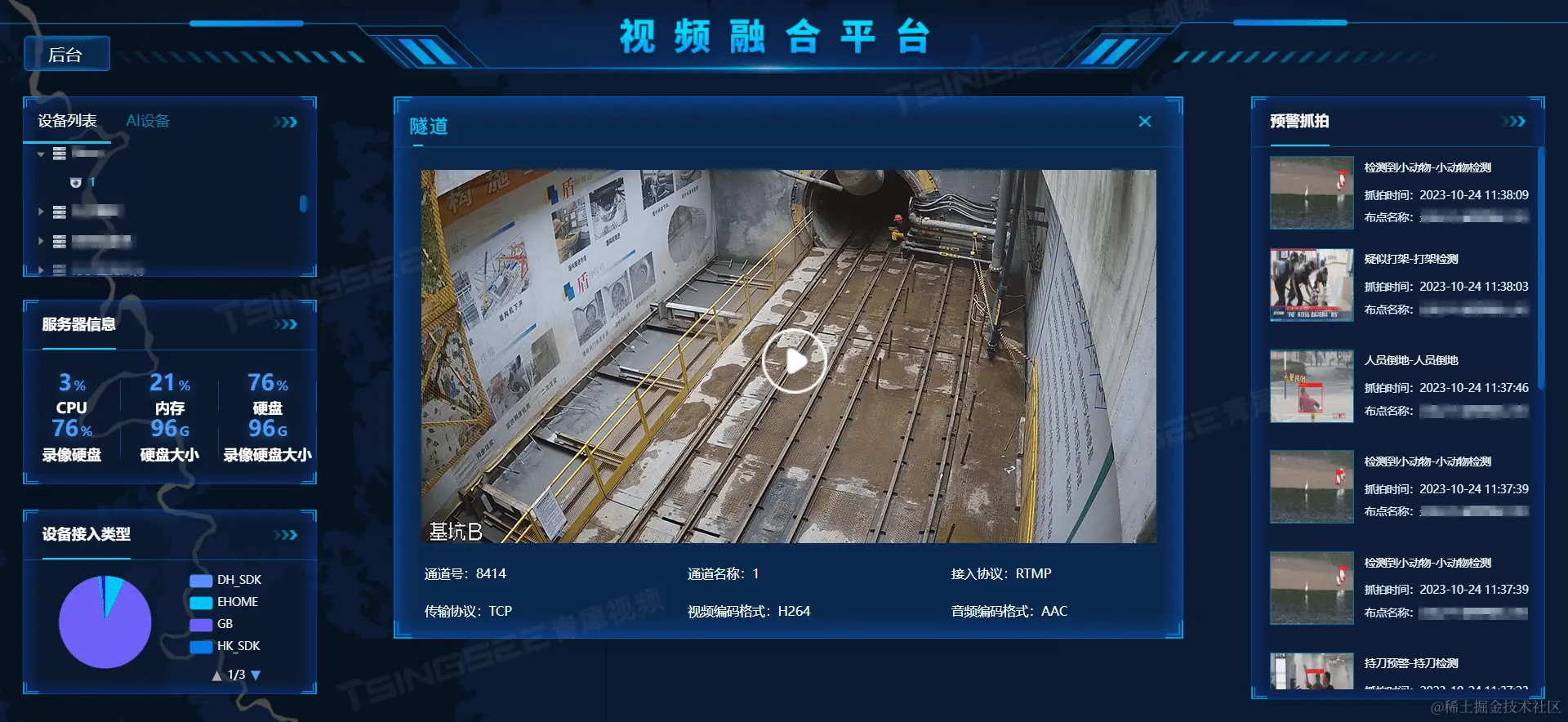This screenshot has height=722, width=1568.
Task: Click capture time 2023-10-24 11:37:46
Action: 1474,388
